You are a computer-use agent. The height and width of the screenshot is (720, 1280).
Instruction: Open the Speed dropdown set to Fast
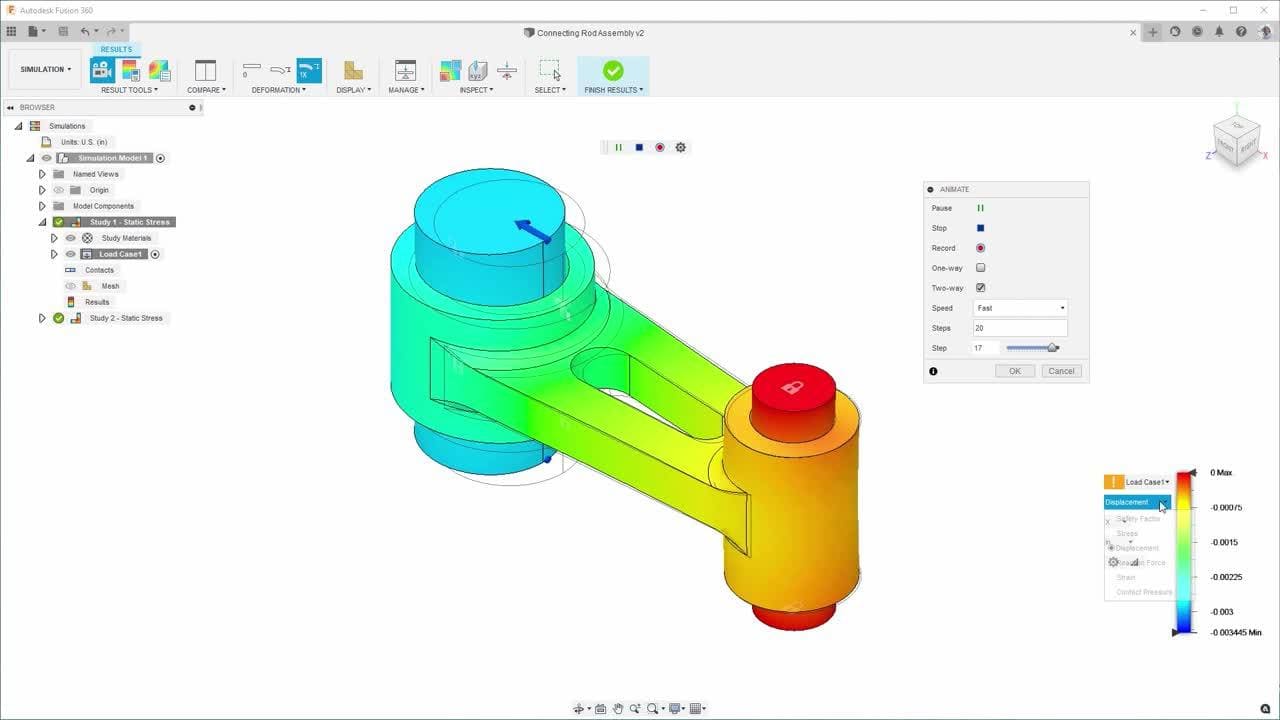tap(1020, 308)
